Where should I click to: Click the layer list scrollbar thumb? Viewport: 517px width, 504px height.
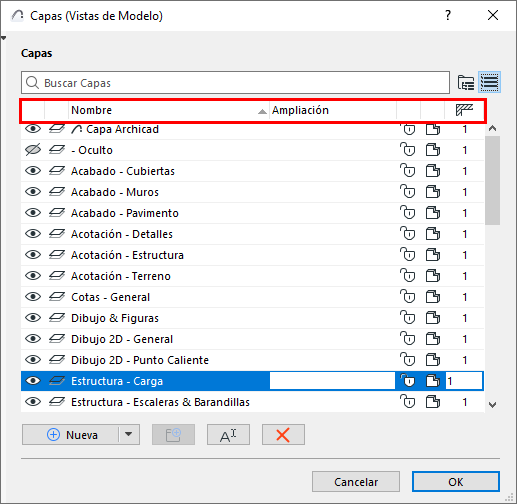click(x=492, y=180)
